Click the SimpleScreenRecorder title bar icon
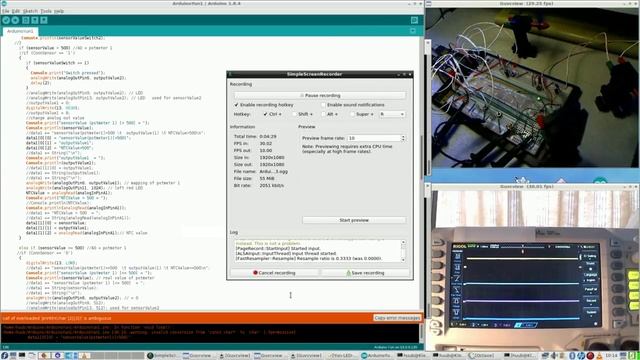This screenshot has width=640, height=360. point(230,74)
